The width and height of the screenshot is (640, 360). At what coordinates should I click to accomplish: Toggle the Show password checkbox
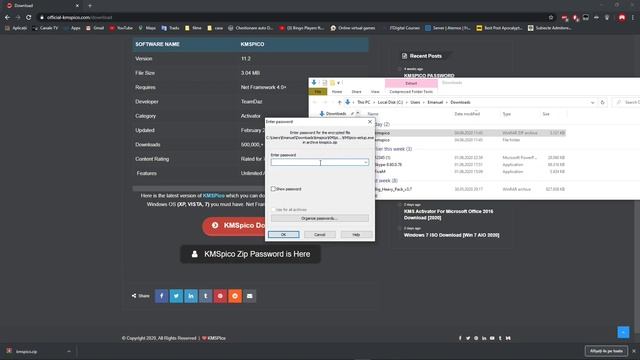(273, 189)
